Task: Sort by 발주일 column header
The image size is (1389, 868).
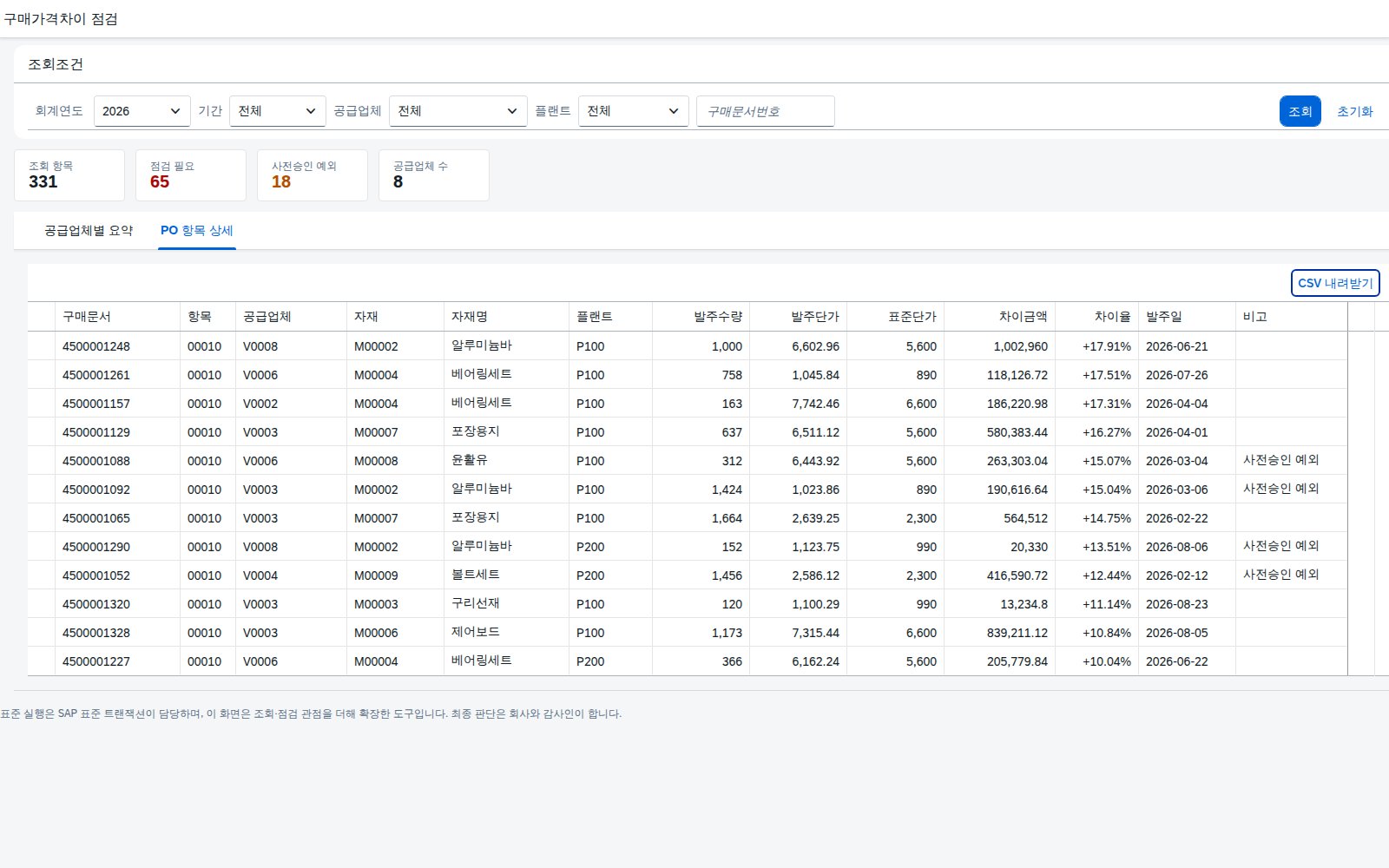Action: tap(1187, 317)
